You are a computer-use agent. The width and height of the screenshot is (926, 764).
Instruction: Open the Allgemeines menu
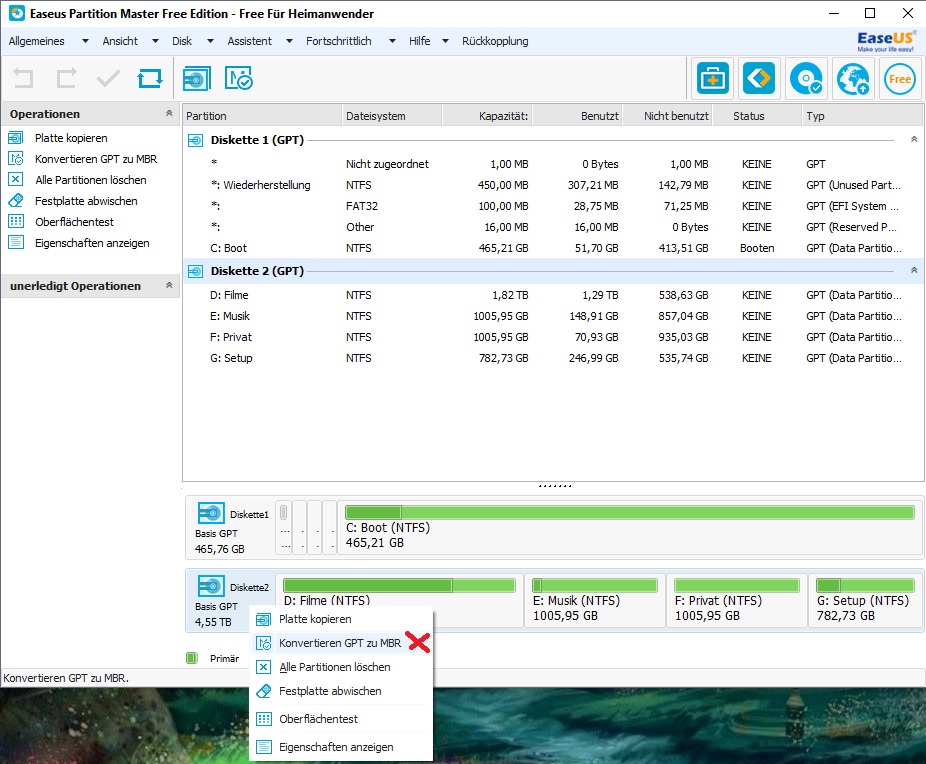coord(37,41)
